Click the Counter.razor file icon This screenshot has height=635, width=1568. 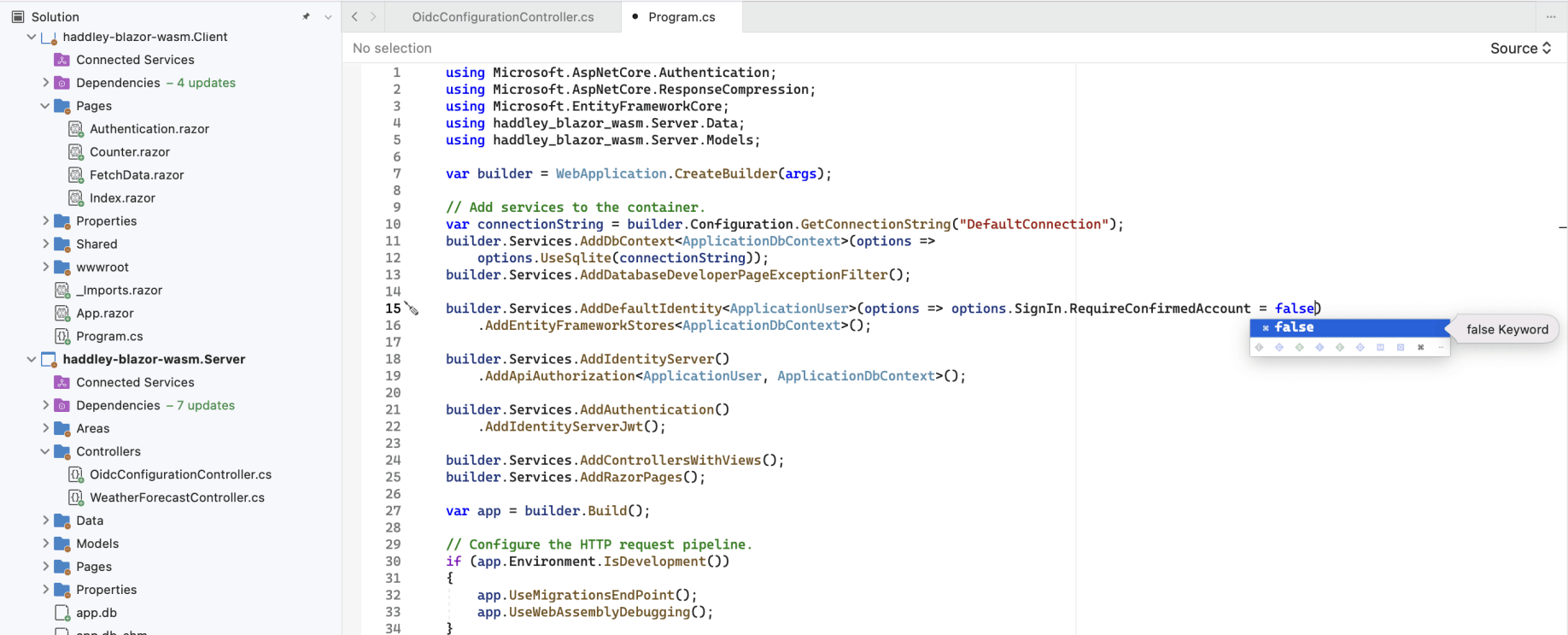pyautogui.click(x=75, y=152)
